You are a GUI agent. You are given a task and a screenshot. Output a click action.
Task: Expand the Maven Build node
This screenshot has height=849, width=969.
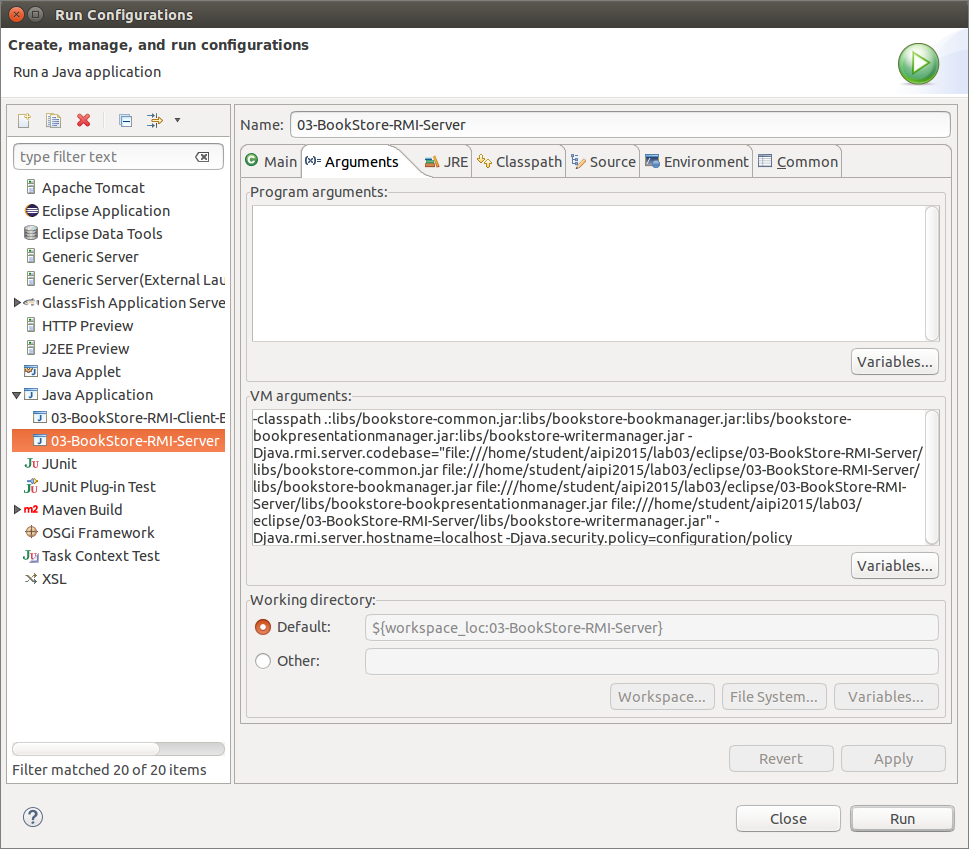click(x=17, y=509)
